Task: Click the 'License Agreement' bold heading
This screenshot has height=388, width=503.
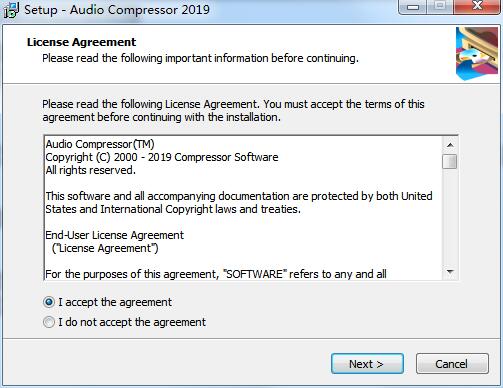Action: pyautogui.click(x=81, y=42)
